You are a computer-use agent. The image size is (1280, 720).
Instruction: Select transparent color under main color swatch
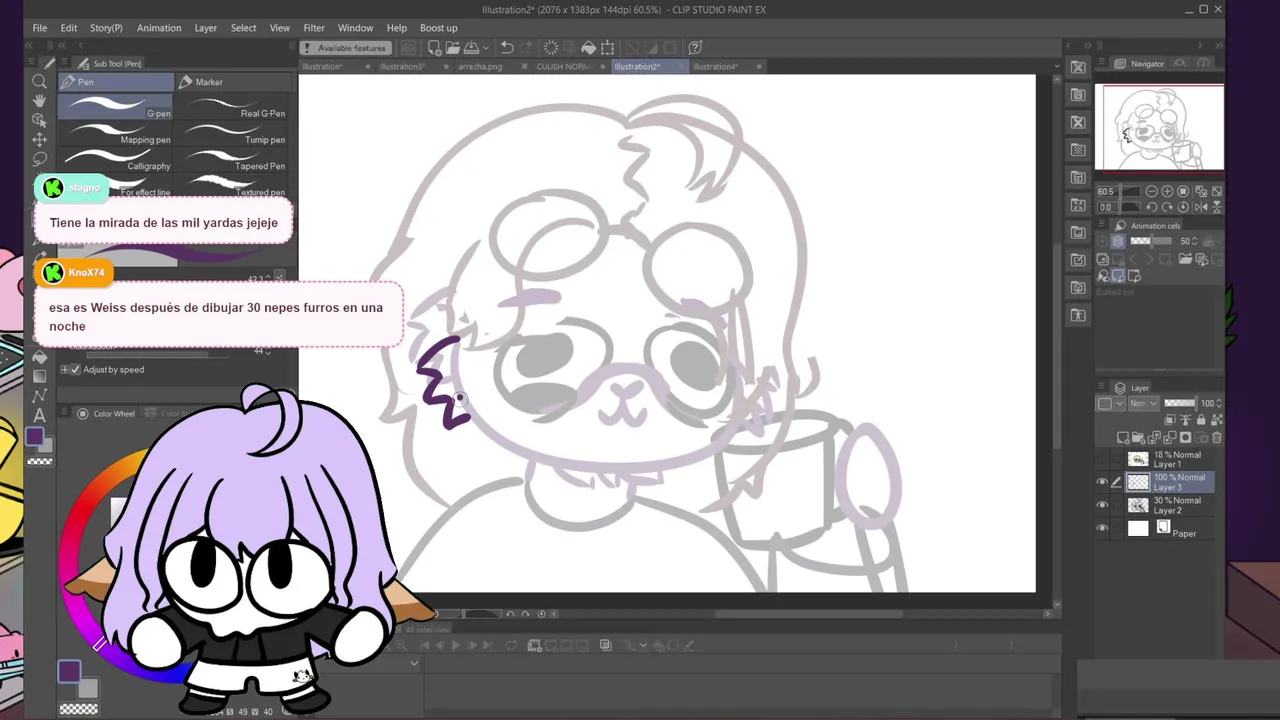tap(39, 462)
